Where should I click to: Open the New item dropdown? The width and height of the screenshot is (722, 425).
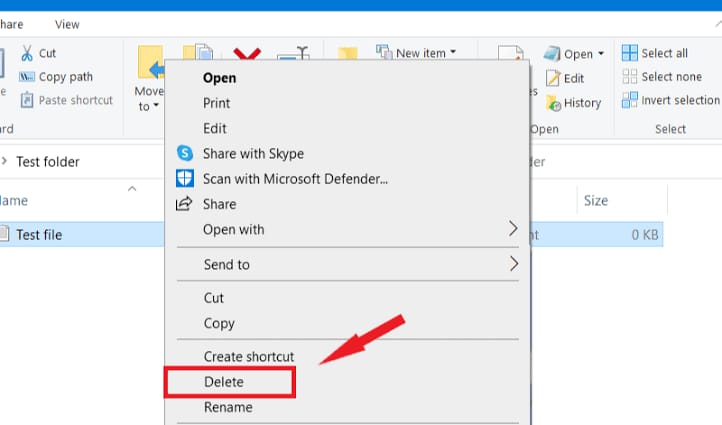coord(416,53)
